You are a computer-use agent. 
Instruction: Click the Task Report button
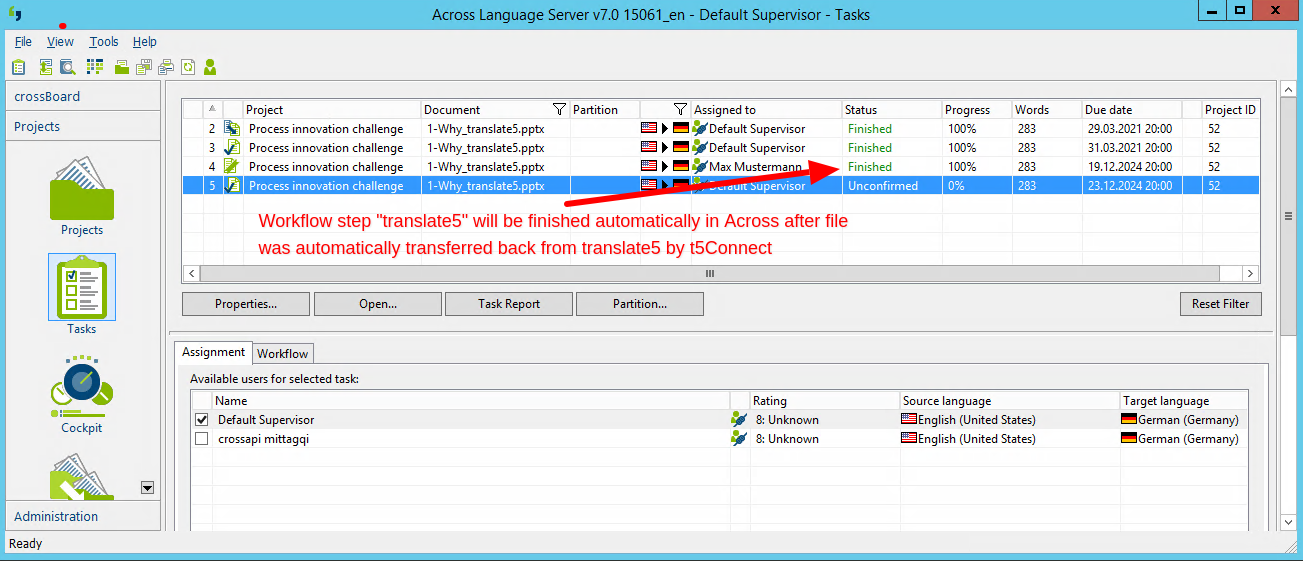coord(509,304)
